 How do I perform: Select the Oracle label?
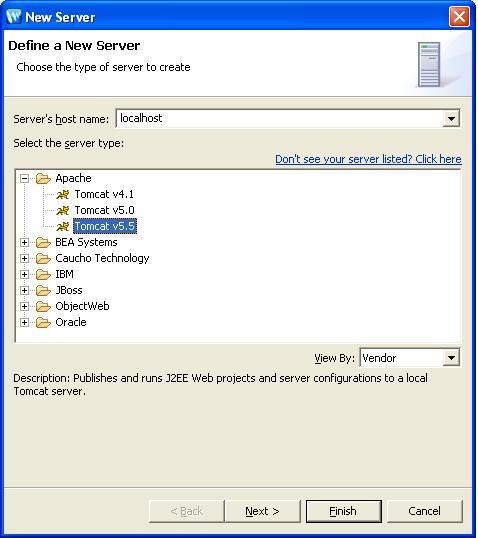pos(71,323)
